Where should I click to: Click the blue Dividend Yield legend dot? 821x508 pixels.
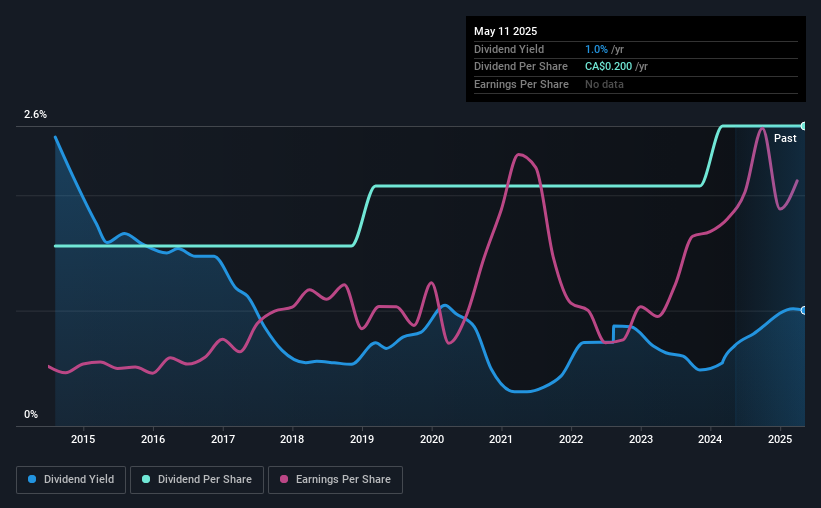pos(32,479)
